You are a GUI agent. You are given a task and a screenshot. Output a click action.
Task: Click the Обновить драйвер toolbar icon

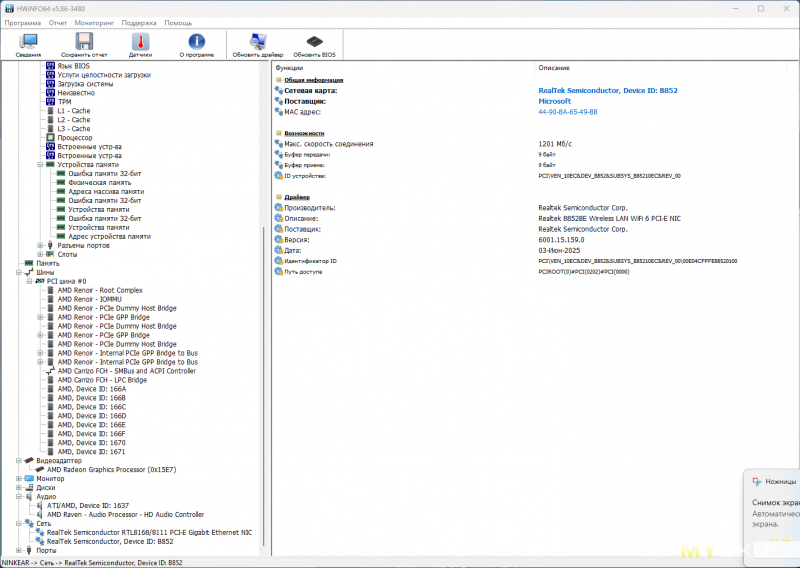[258, 45]
